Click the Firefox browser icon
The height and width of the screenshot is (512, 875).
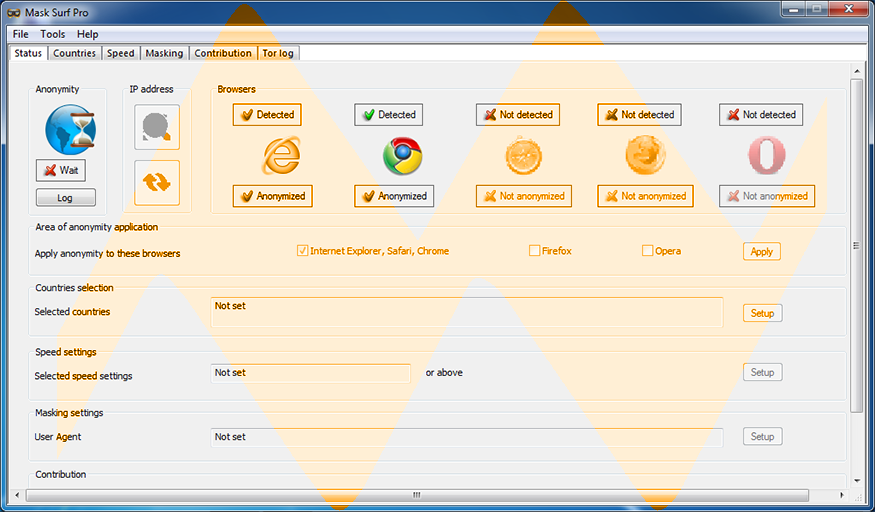(x=645, y=156)
